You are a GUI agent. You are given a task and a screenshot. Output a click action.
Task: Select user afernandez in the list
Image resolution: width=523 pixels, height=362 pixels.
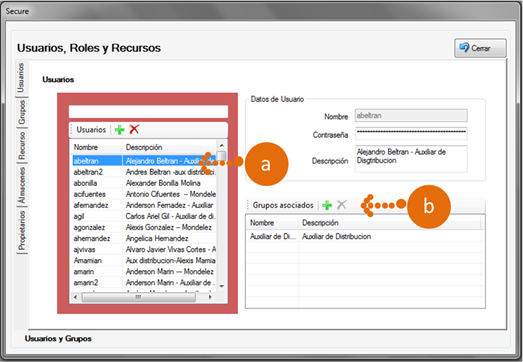(x=144, y=205)
